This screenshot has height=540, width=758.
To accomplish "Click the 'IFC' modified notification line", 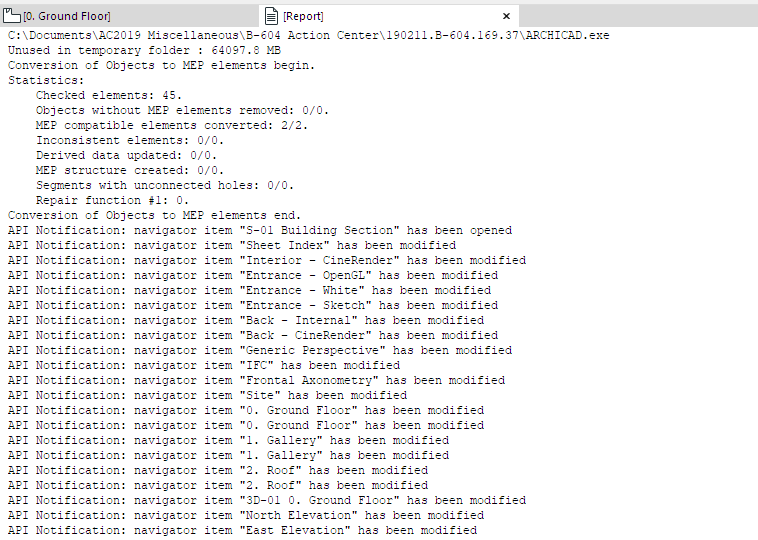I will (x=203, y=365).
